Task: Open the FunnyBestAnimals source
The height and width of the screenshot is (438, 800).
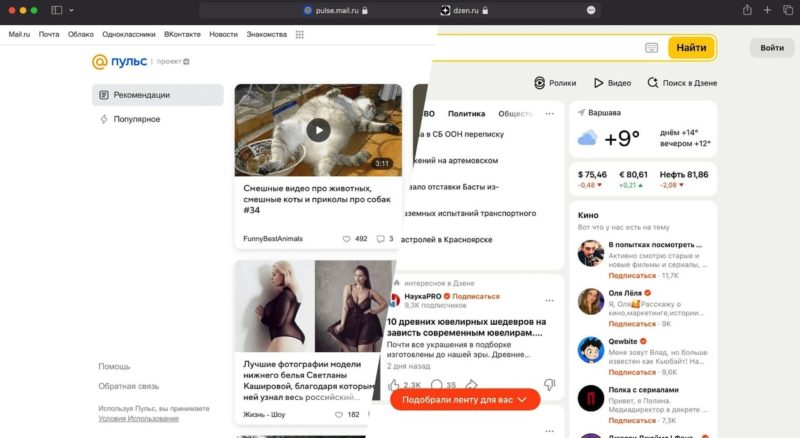Action: click(x=273, y=238)
